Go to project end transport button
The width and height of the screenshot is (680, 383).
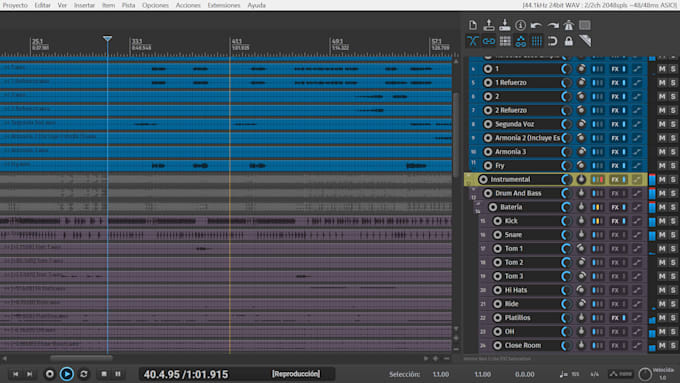[29, 374]
